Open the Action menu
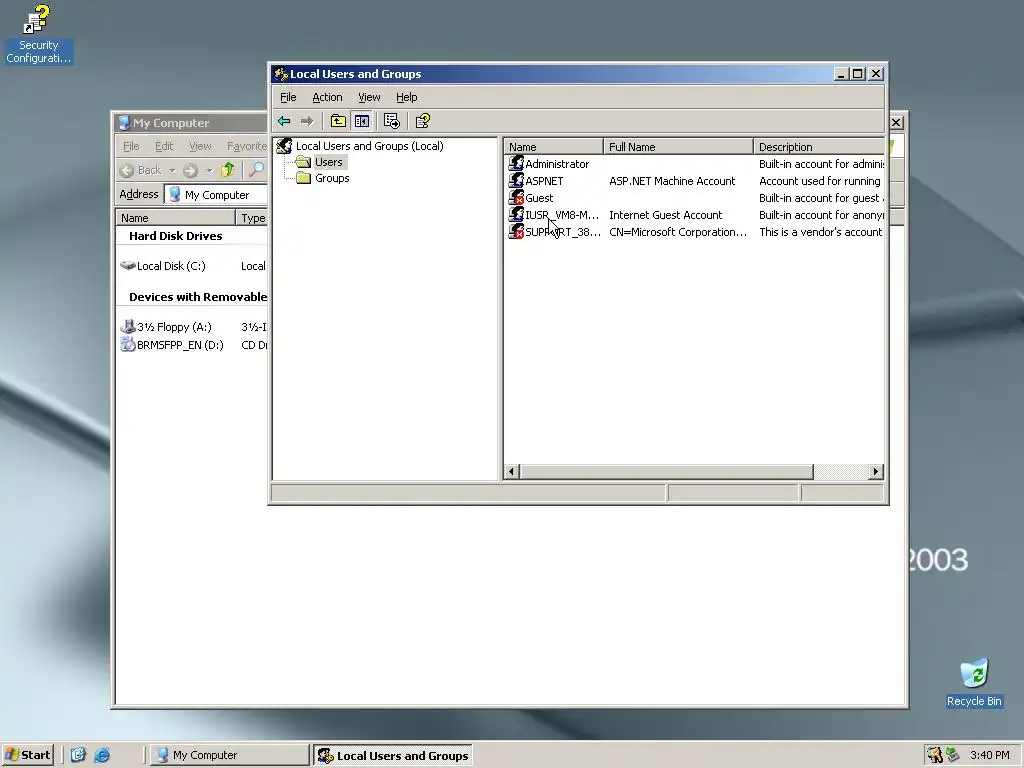This screenshot has width=1024, height=768. tap(327, 97)
